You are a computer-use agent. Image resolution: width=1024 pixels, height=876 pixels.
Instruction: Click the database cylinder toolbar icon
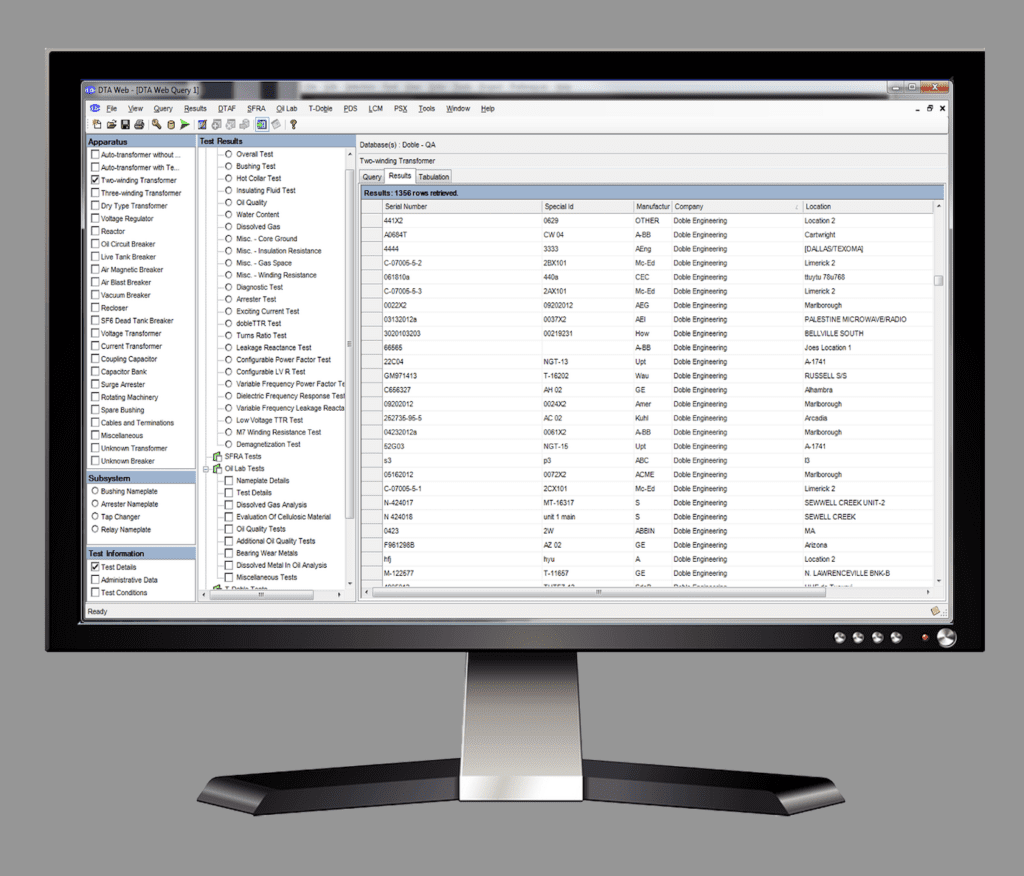(170, 125)
